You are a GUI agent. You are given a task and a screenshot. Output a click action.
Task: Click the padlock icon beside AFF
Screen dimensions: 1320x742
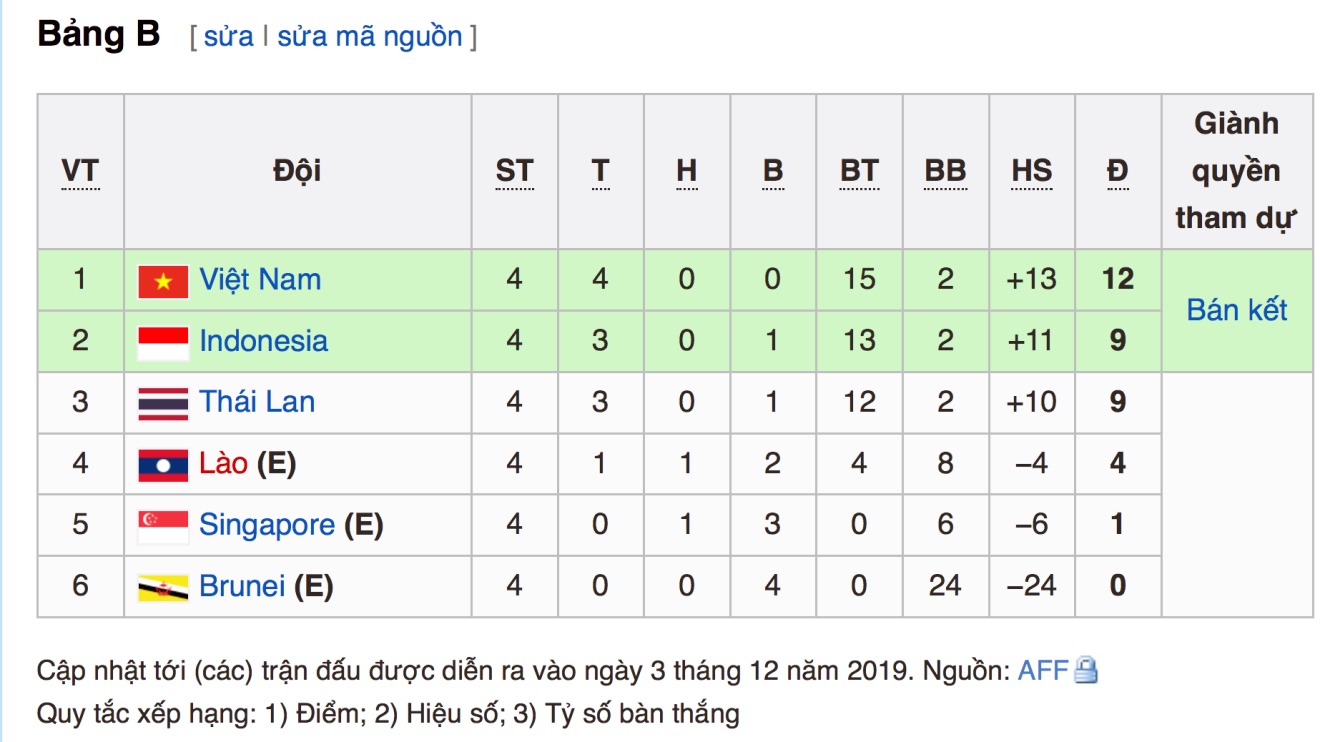click(1086, 670)
